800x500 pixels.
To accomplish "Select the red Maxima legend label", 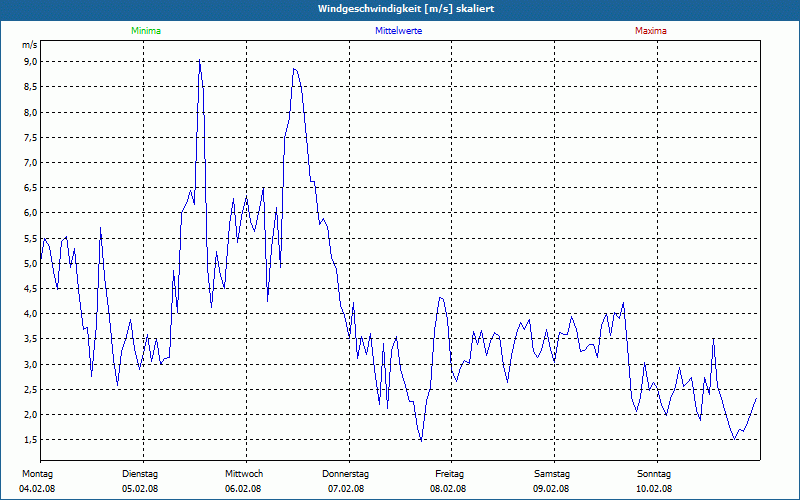I will point(651,31).
